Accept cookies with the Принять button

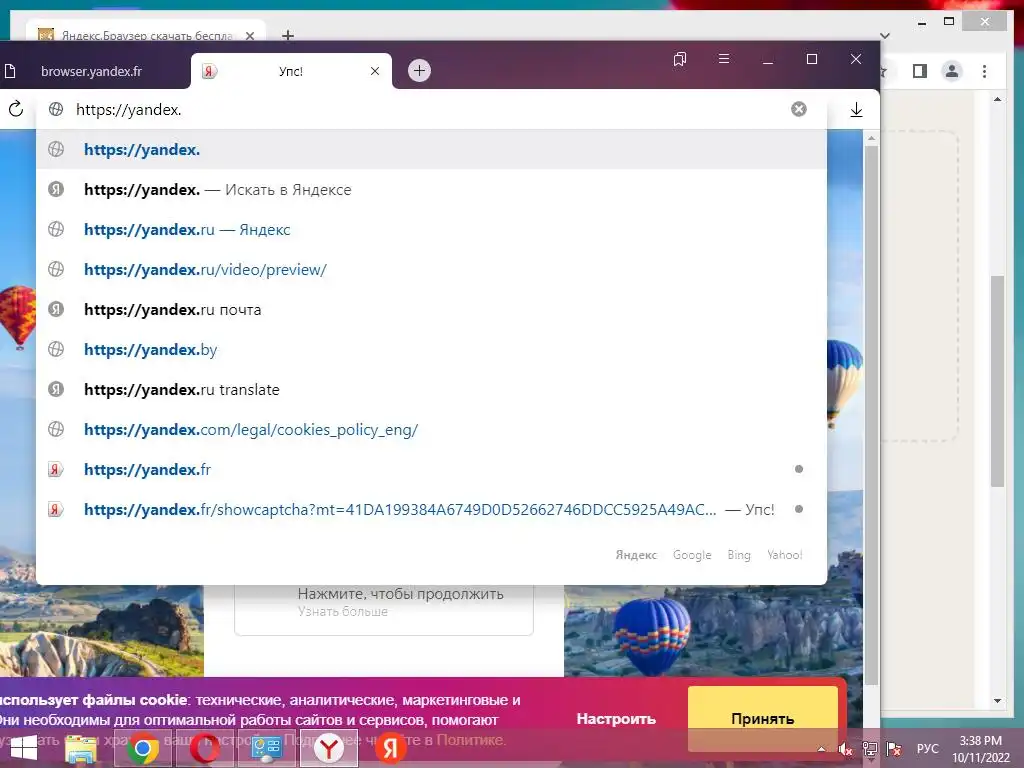pyautogui.click(x=762, y=718)
